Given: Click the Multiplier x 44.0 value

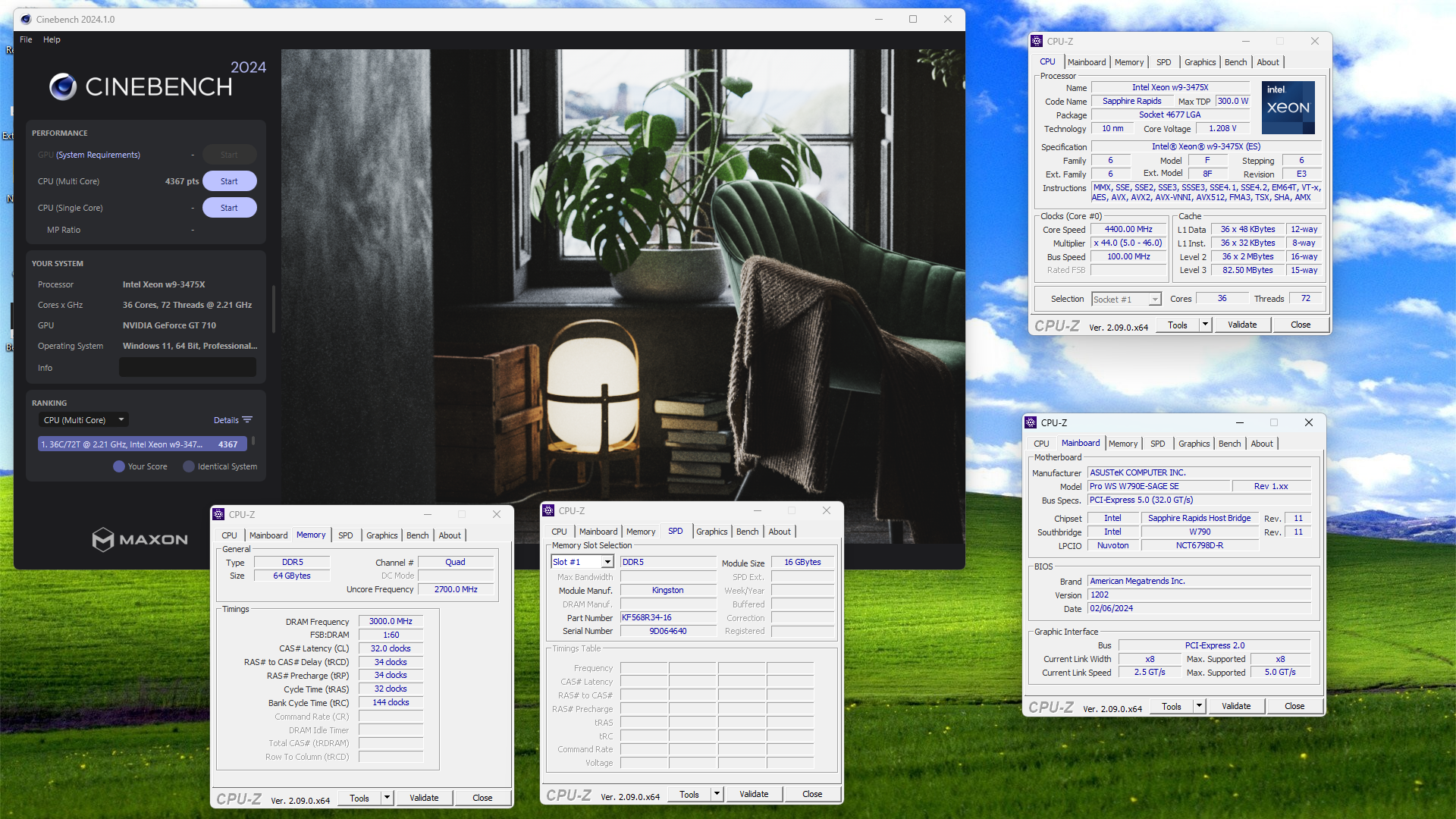Looking at the screenshot, I should tap(1128, 243).
